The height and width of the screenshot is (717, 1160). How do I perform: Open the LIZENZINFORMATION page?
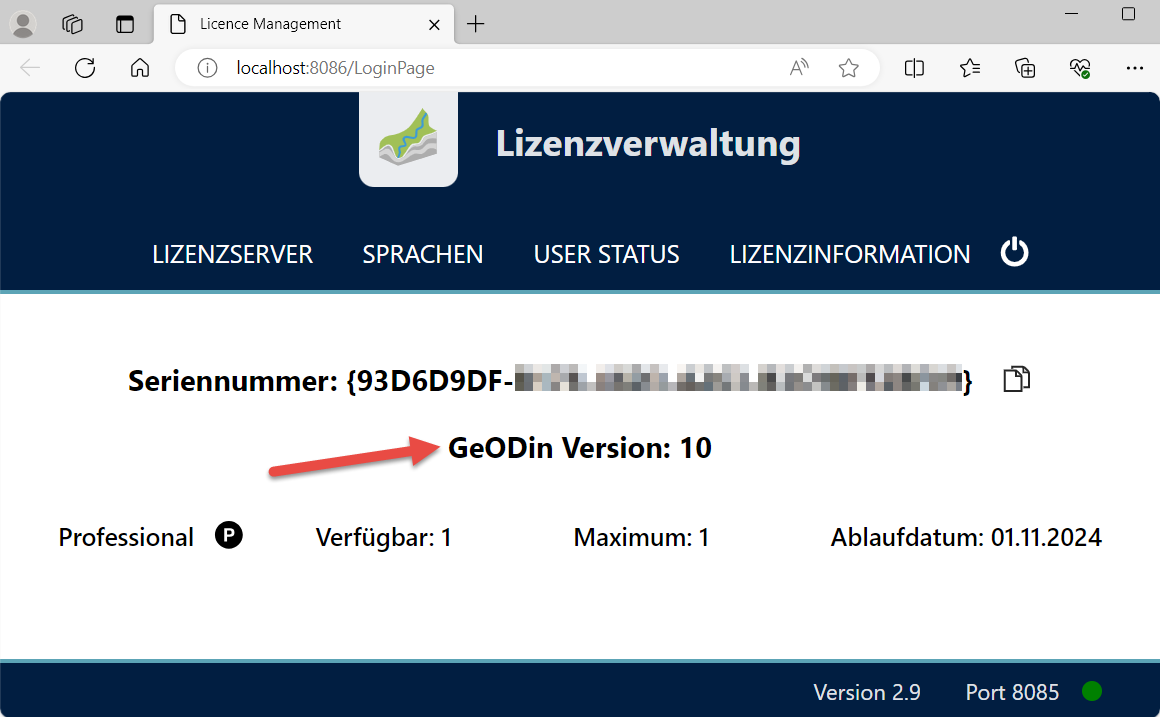pyautogui.click(x=849, y=255)
